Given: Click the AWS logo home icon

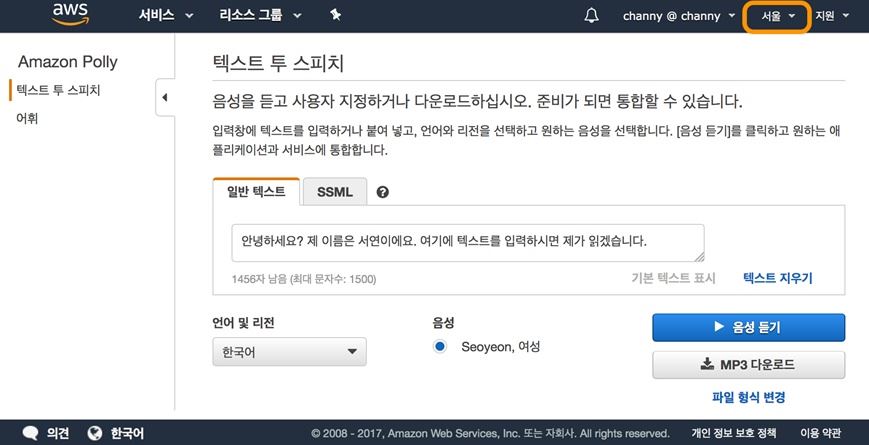Looking at the screenshot, I should coord(71,15).
